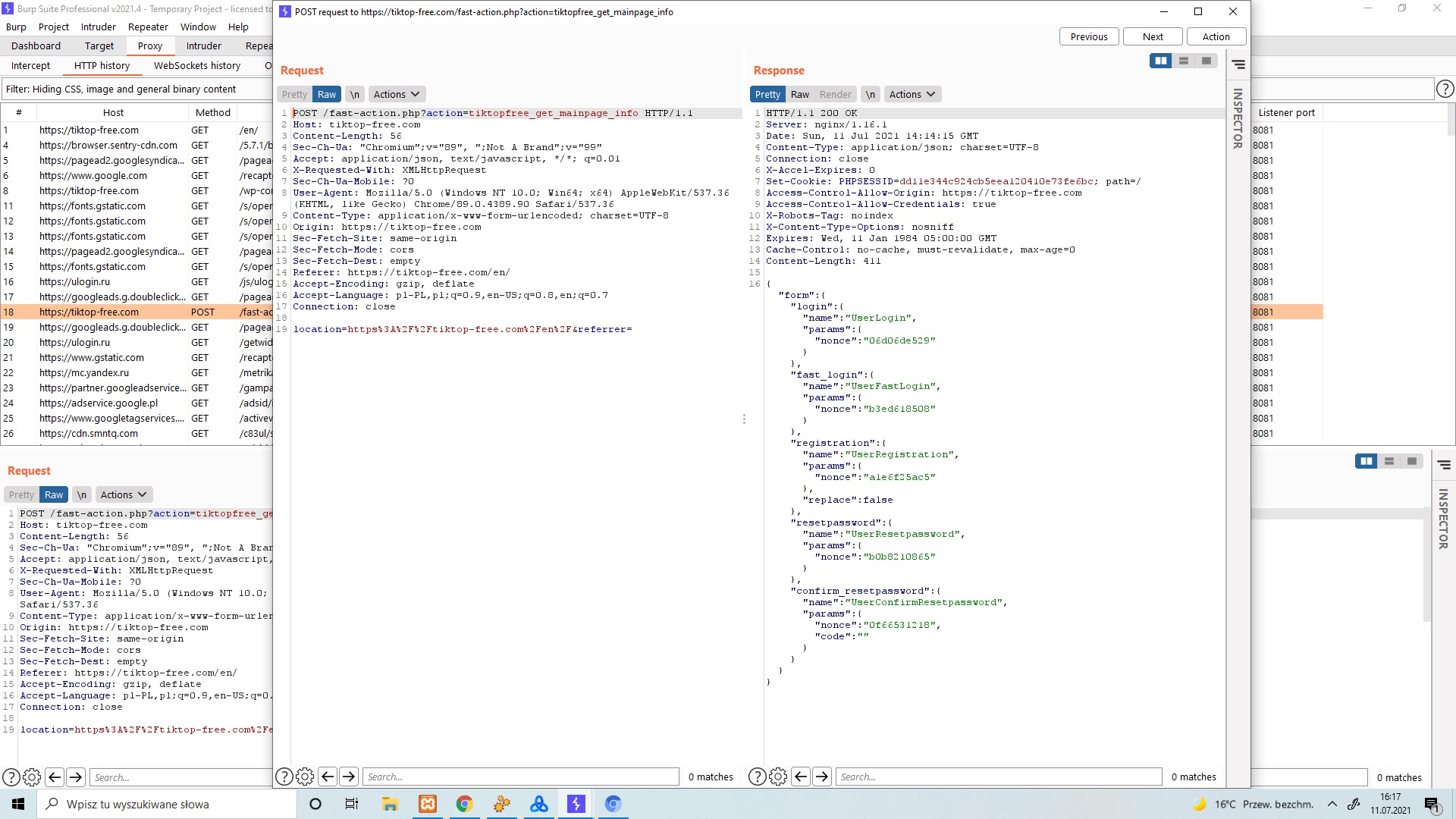Open the Burp menu

16,27
